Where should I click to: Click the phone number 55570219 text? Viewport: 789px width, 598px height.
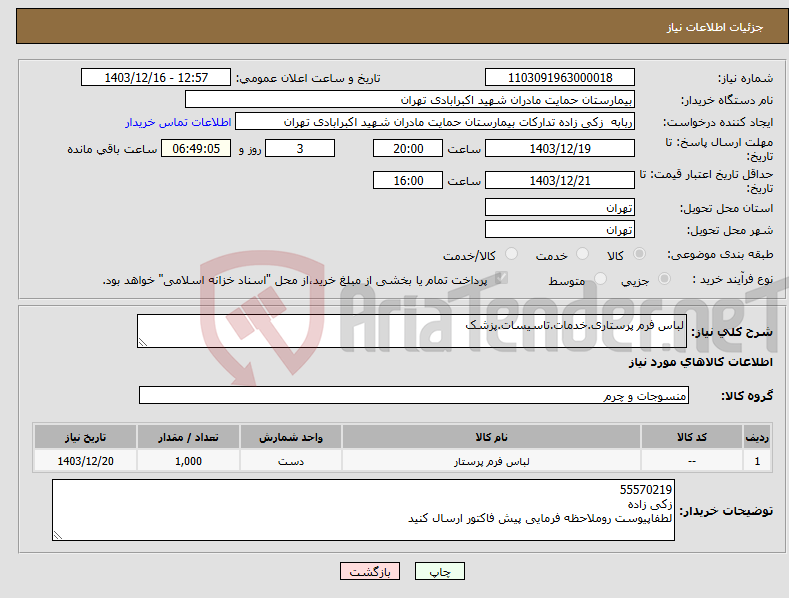click(x=646, y=490)
